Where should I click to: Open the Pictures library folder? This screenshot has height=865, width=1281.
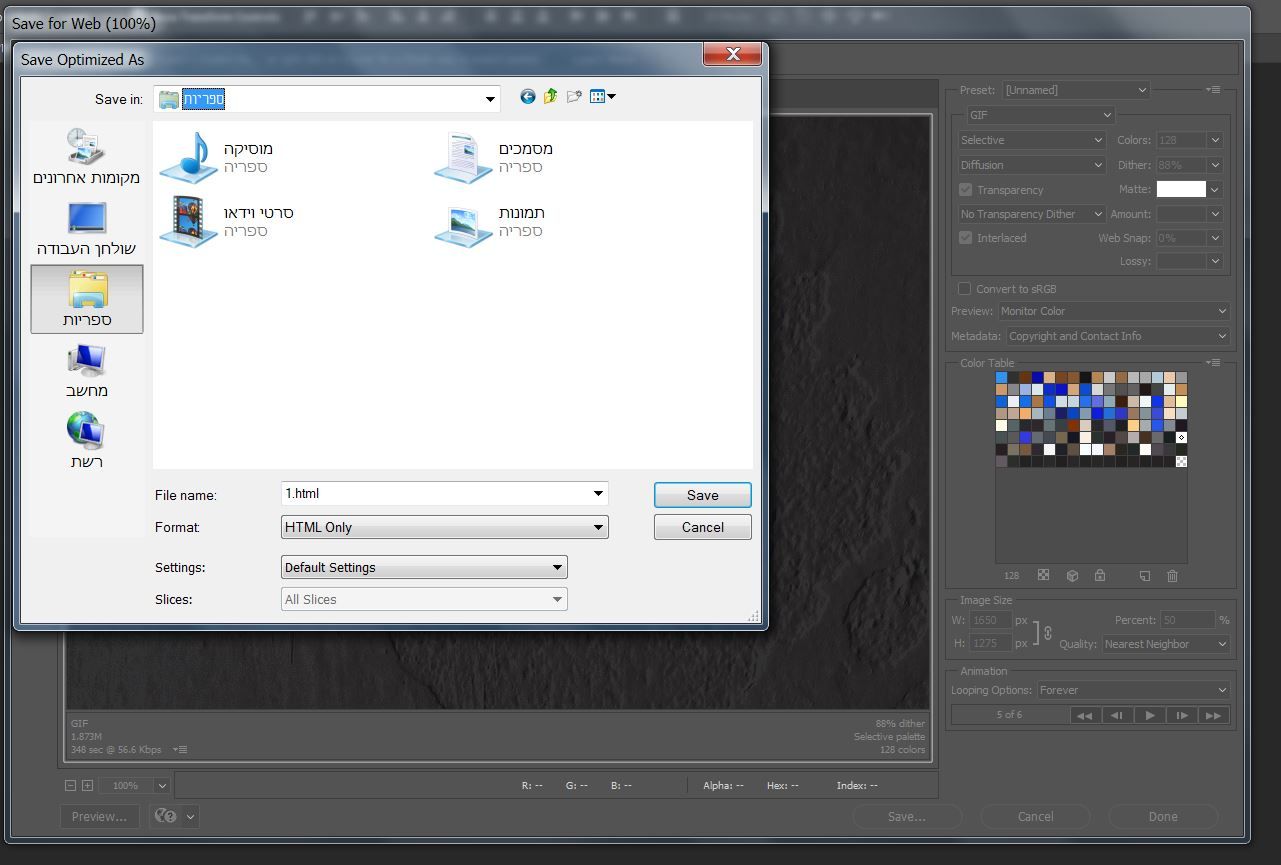[x=490, y=221]
